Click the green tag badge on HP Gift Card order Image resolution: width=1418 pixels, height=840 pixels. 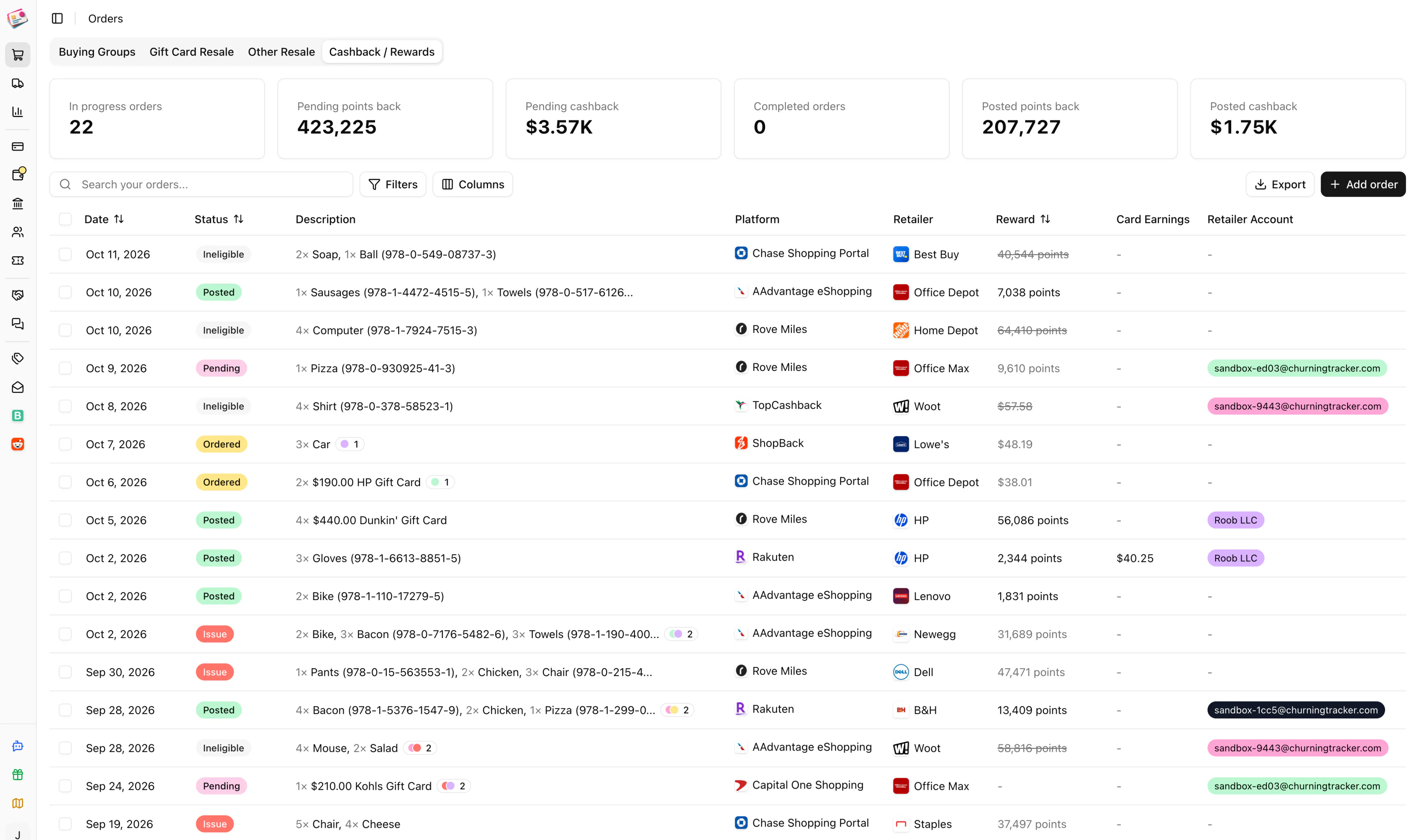click(440, 482)
